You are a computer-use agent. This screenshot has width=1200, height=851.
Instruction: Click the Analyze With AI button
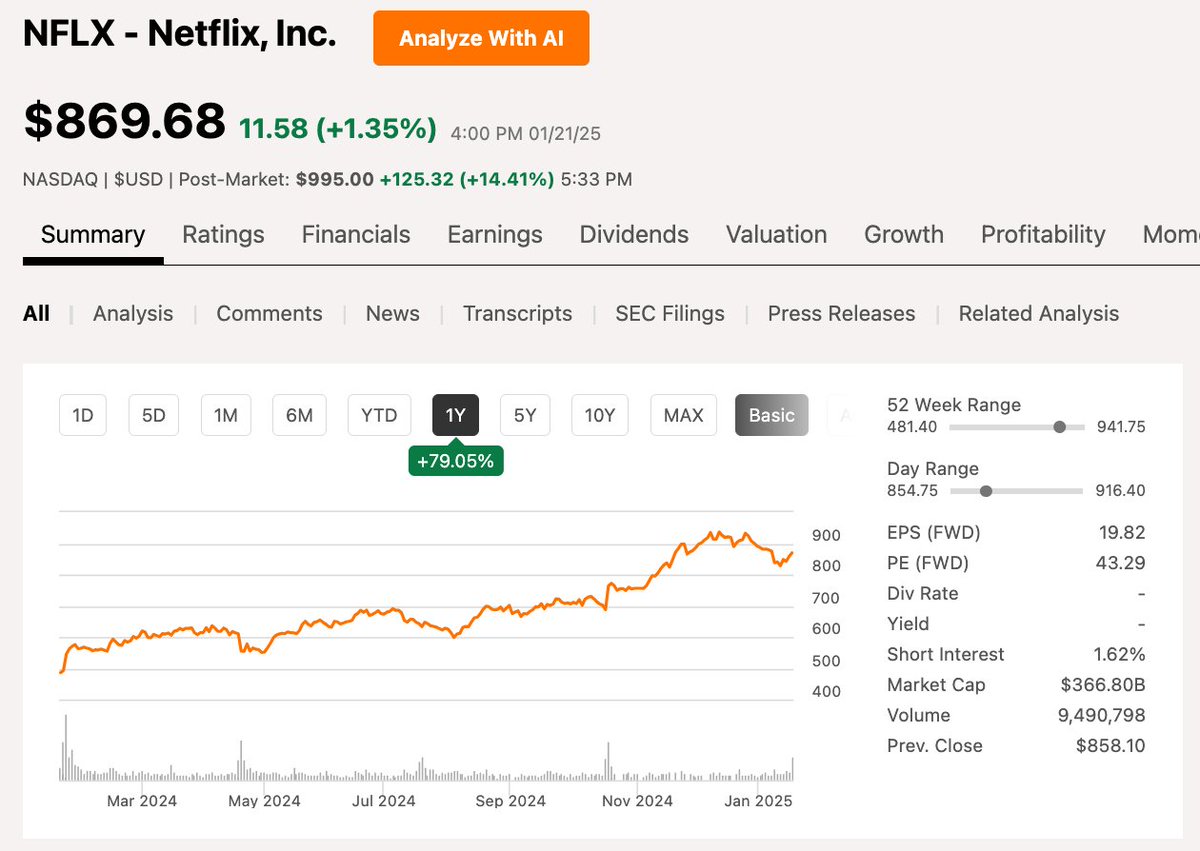click(481, 37)
